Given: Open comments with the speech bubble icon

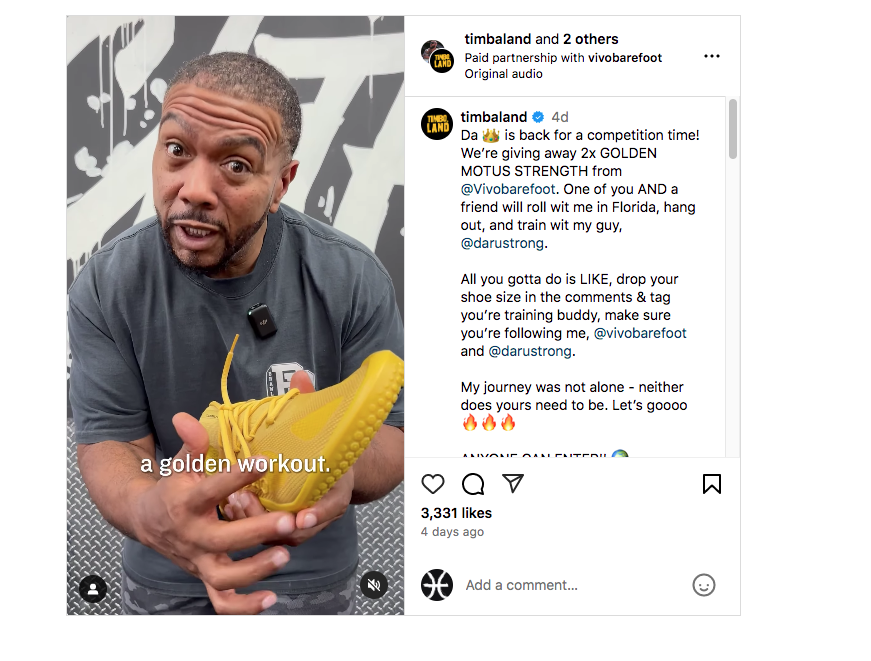Looking at the screenshot, I should 473,484.
